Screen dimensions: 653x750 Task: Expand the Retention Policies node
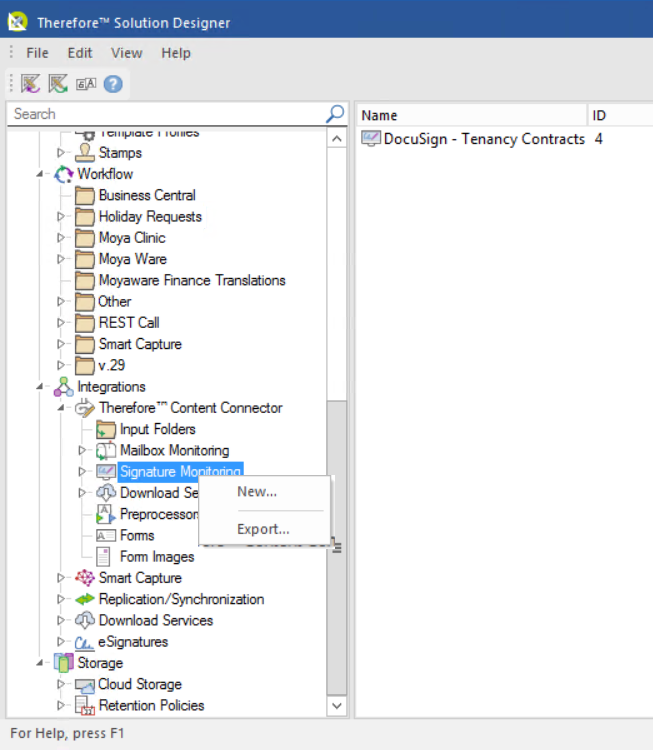(x=61, y=705)
